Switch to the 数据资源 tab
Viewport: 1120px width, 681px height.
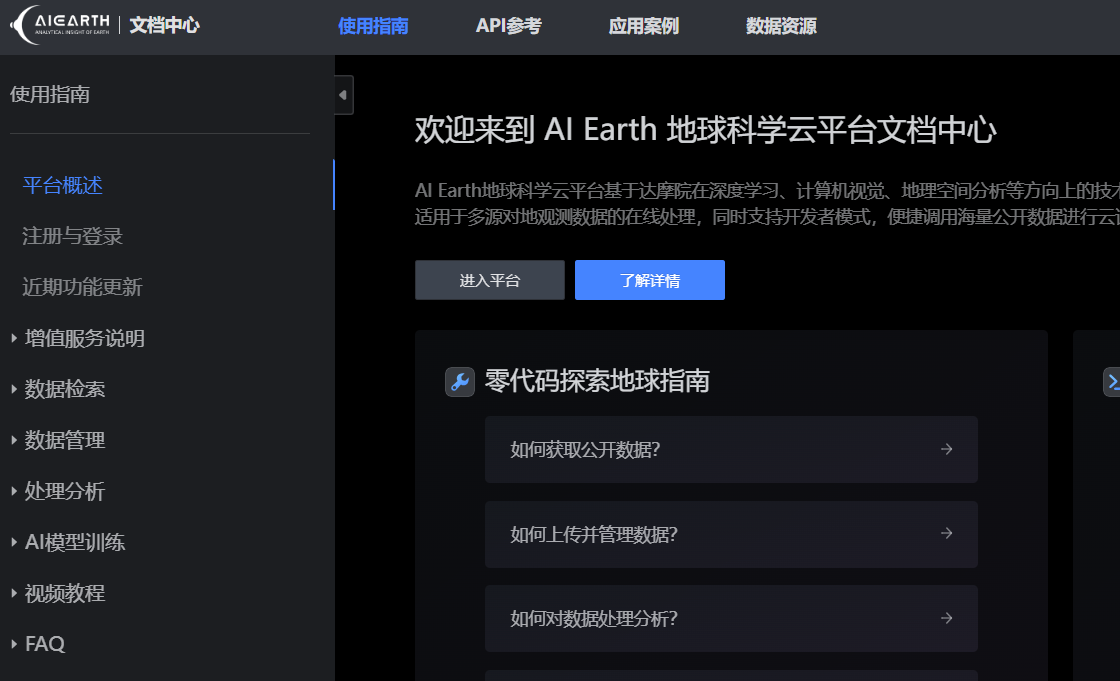point(781,26)
